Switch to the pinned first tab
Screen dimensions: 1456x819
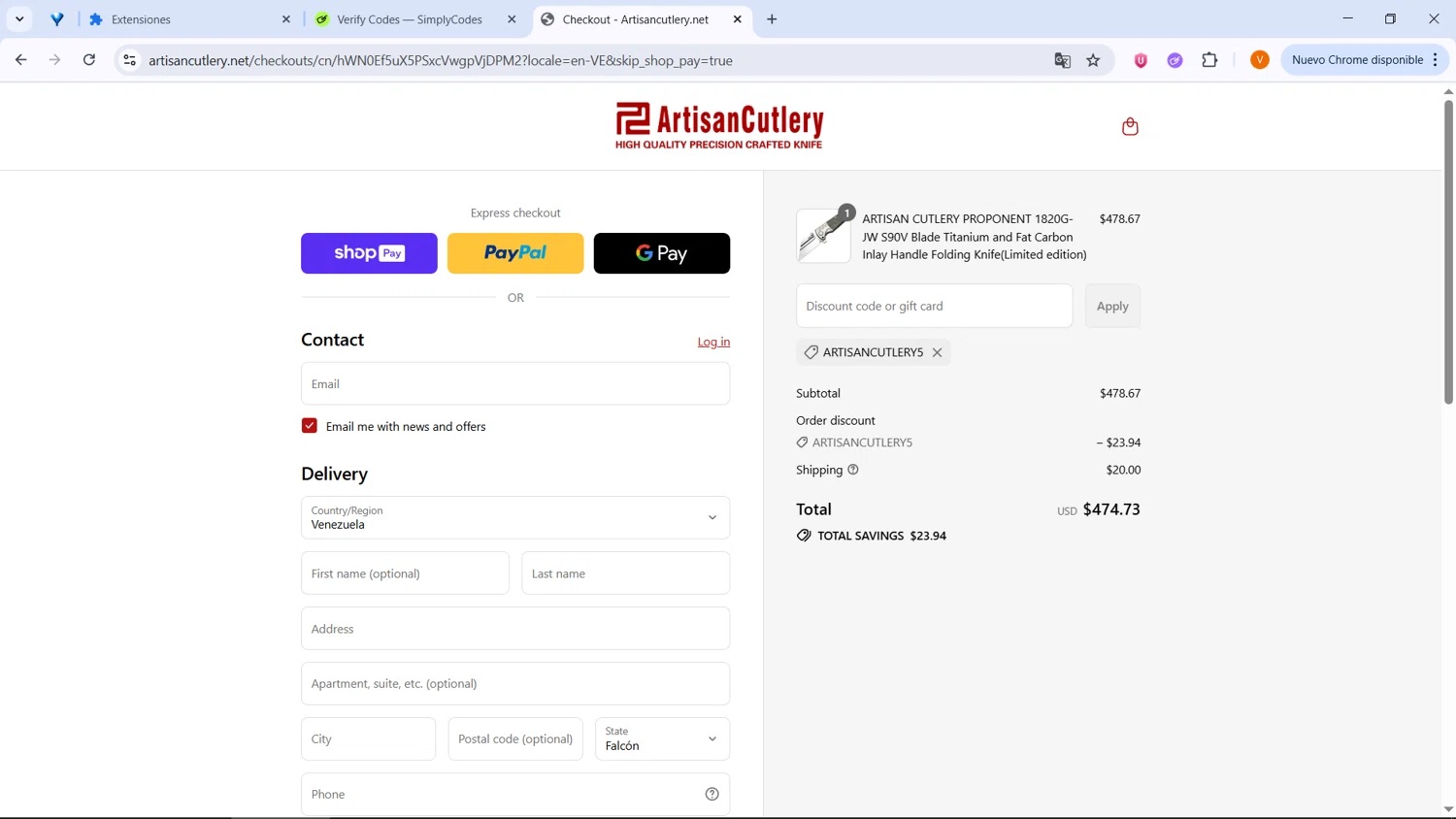(57, 19)
